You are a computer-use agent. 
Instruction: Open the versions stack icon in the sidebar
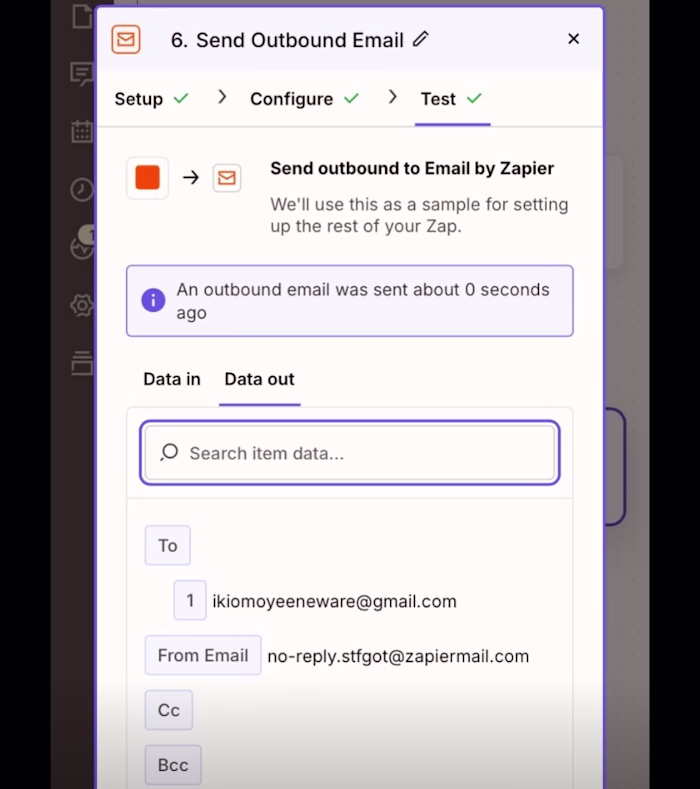pyautogui.click(x=82, y=363)
